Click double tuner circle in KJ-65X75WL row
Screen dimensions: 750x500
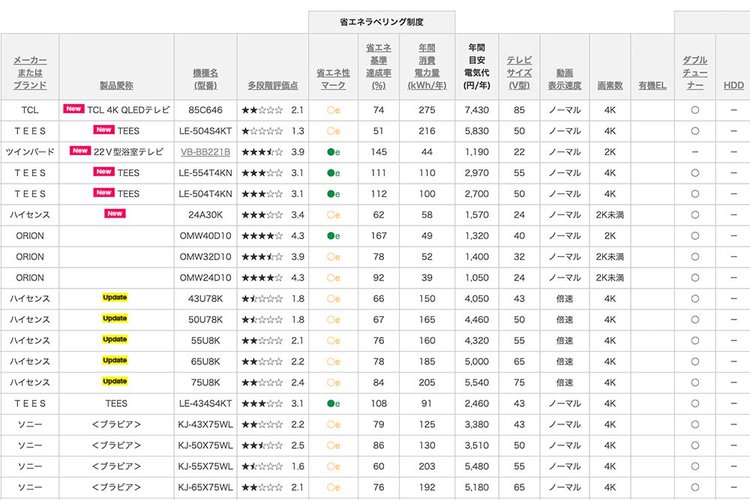(695, 488)
